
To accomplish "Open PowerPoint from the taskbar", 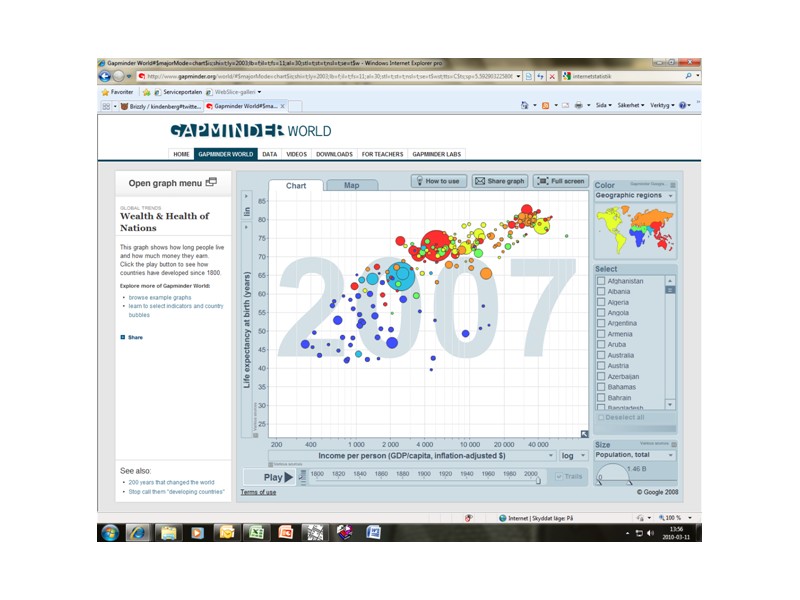I will point(286,533).
